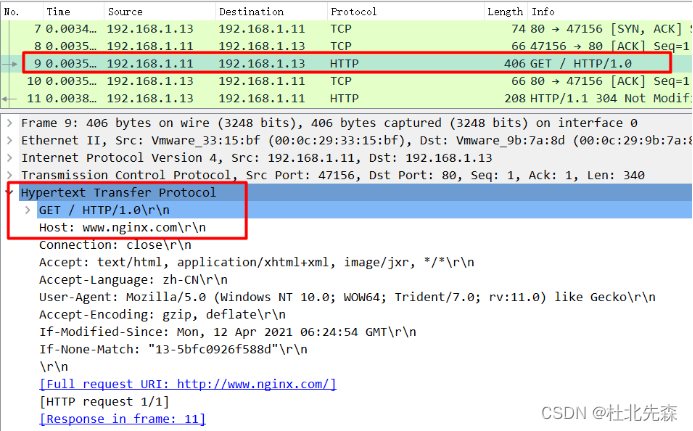Select the If-Modified-Since header line
693x431 pixels.
(x=228, y=332)
